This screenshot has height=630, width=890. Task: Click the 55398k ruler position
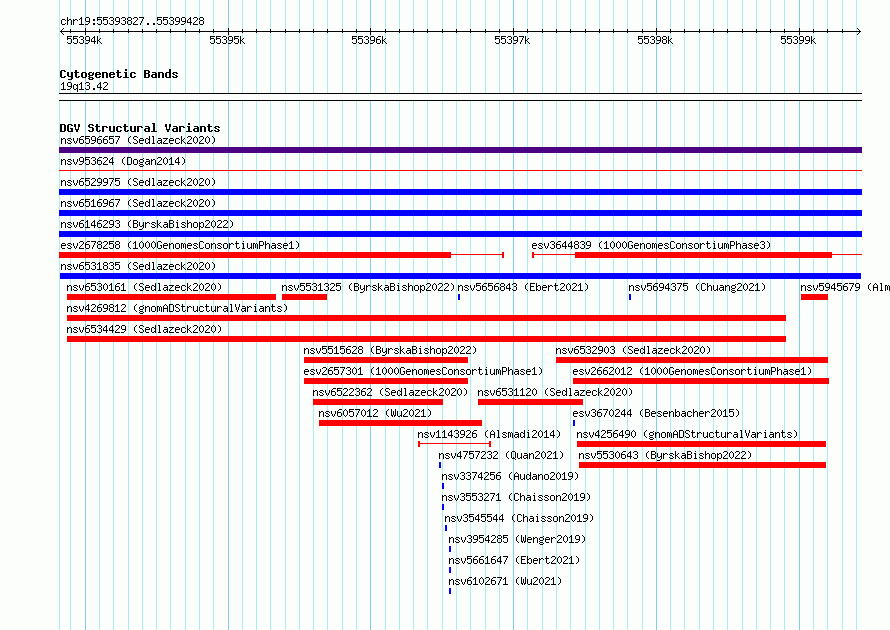655,40
